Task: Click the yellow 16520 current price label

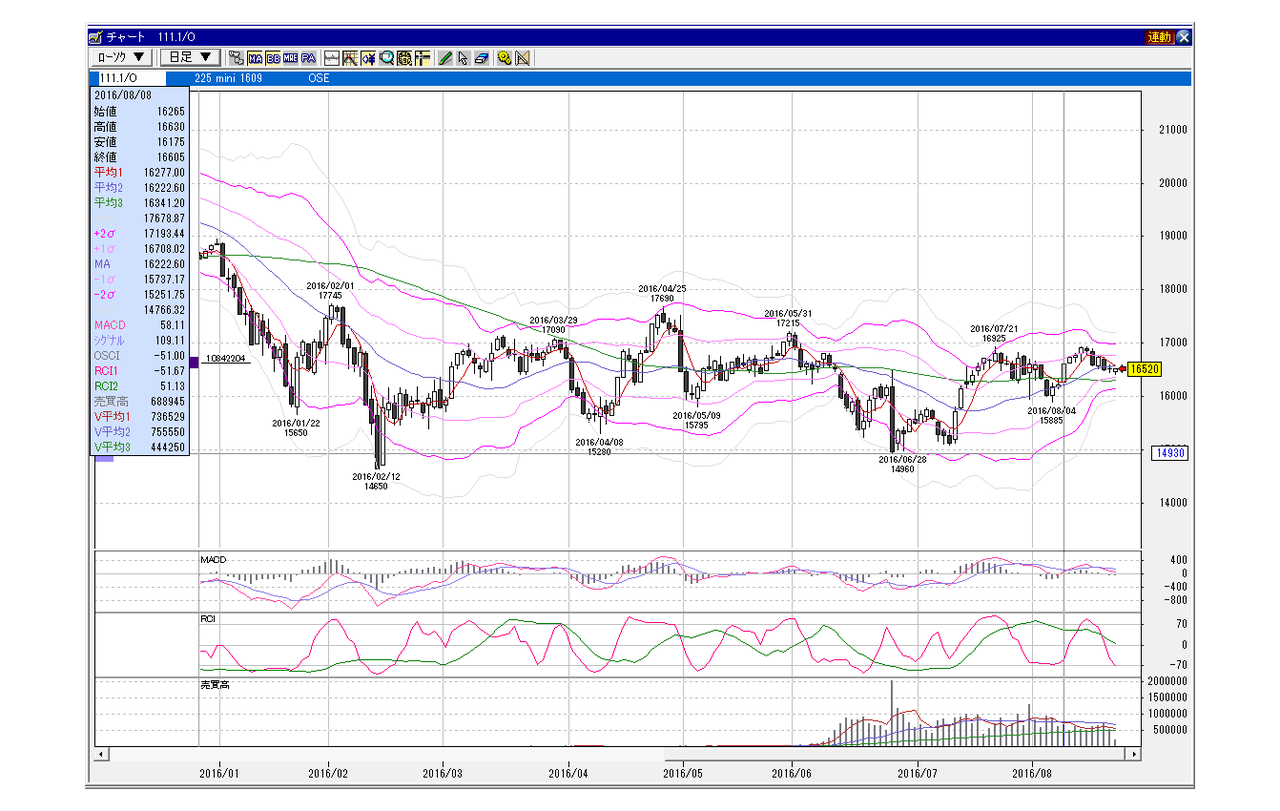Action: pyautogui.click(x=1143, y=369)
